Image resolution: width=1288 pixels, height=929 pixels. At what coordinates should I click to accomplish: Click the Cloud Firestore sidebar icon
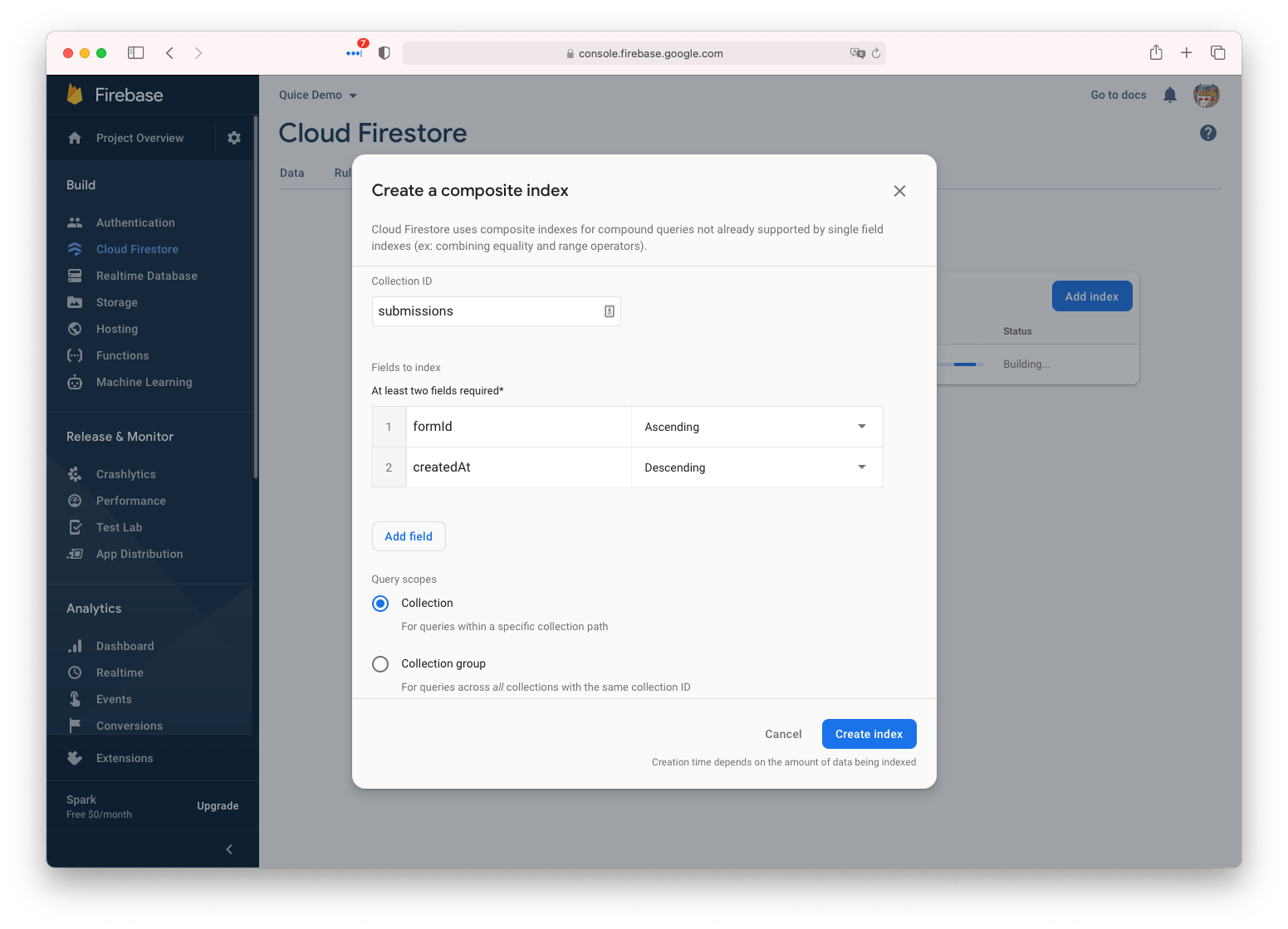[x=75, y=249]
